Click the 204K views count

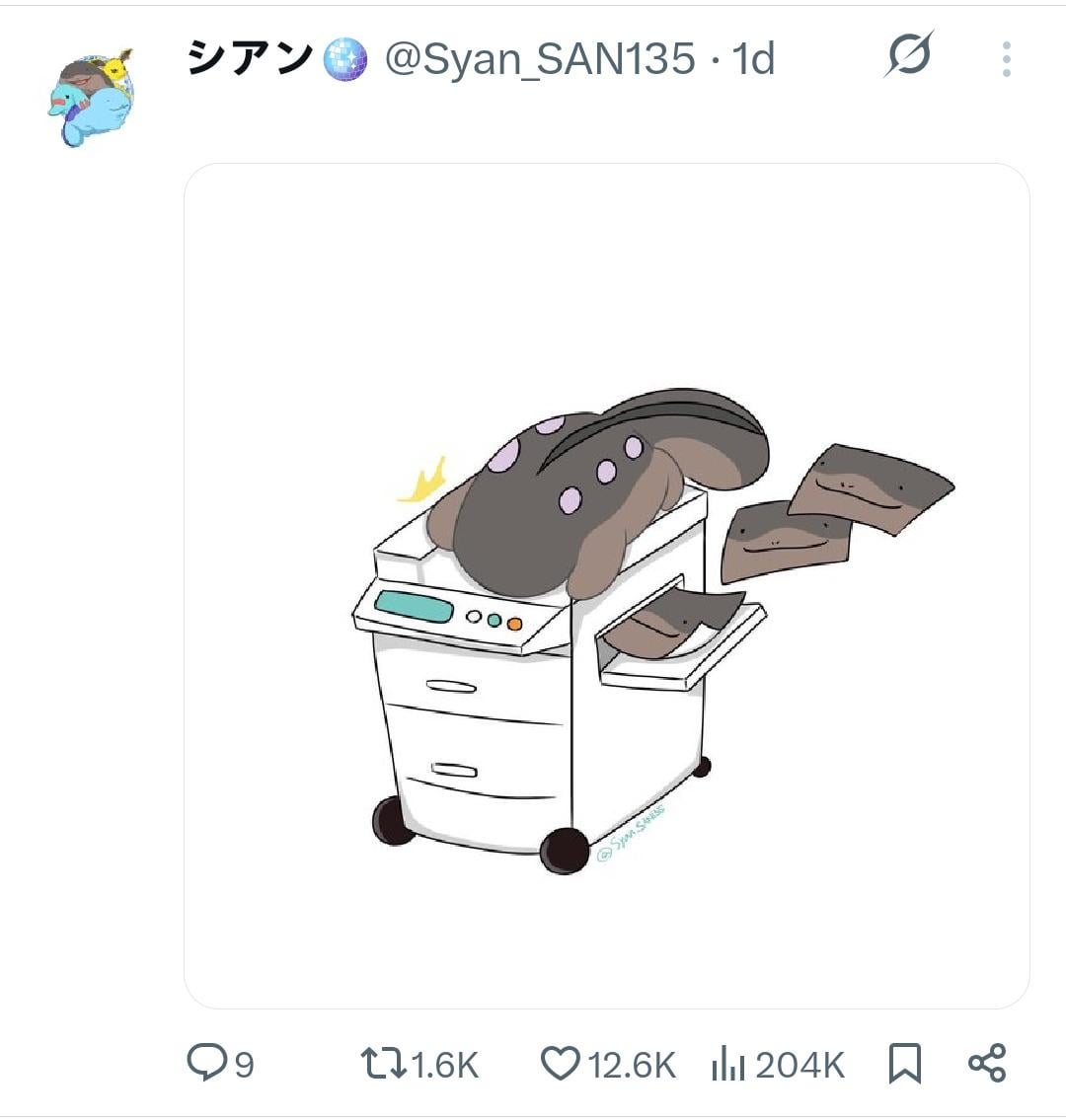(800, 1065)
